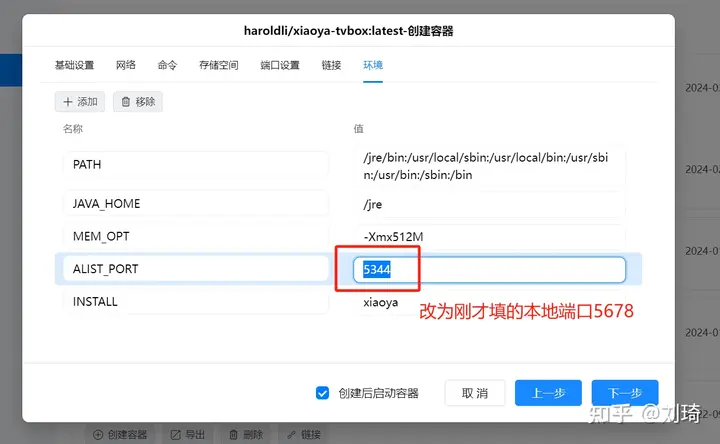Click 创建容器 in the background toolbar
720x444 pixels.
click(x=120, y=434)
